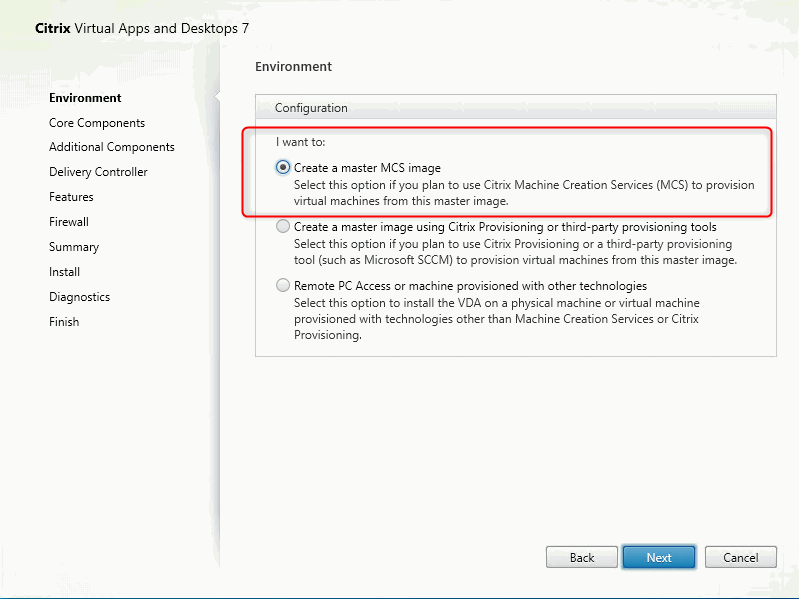Click the Configuration section header
799x599 pixels.
point(516,107)
